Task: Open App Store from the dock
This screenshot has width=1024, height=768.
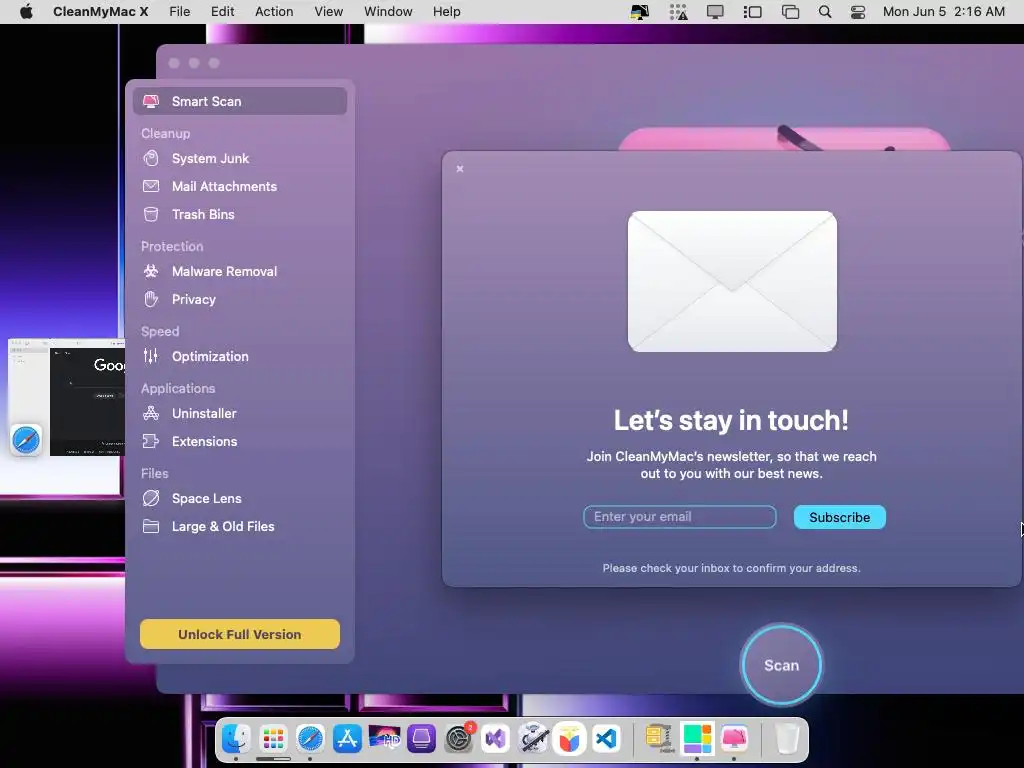Action: point(347,739)
